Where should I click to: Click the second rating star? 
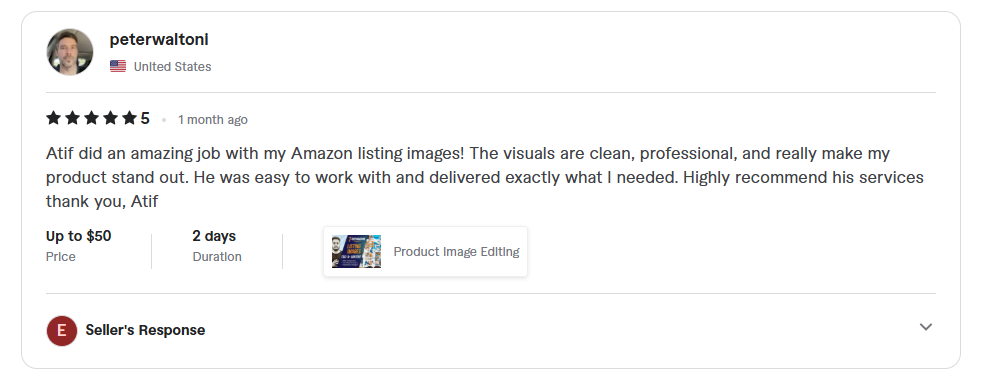pyautogui.click(x=73, y=118)
